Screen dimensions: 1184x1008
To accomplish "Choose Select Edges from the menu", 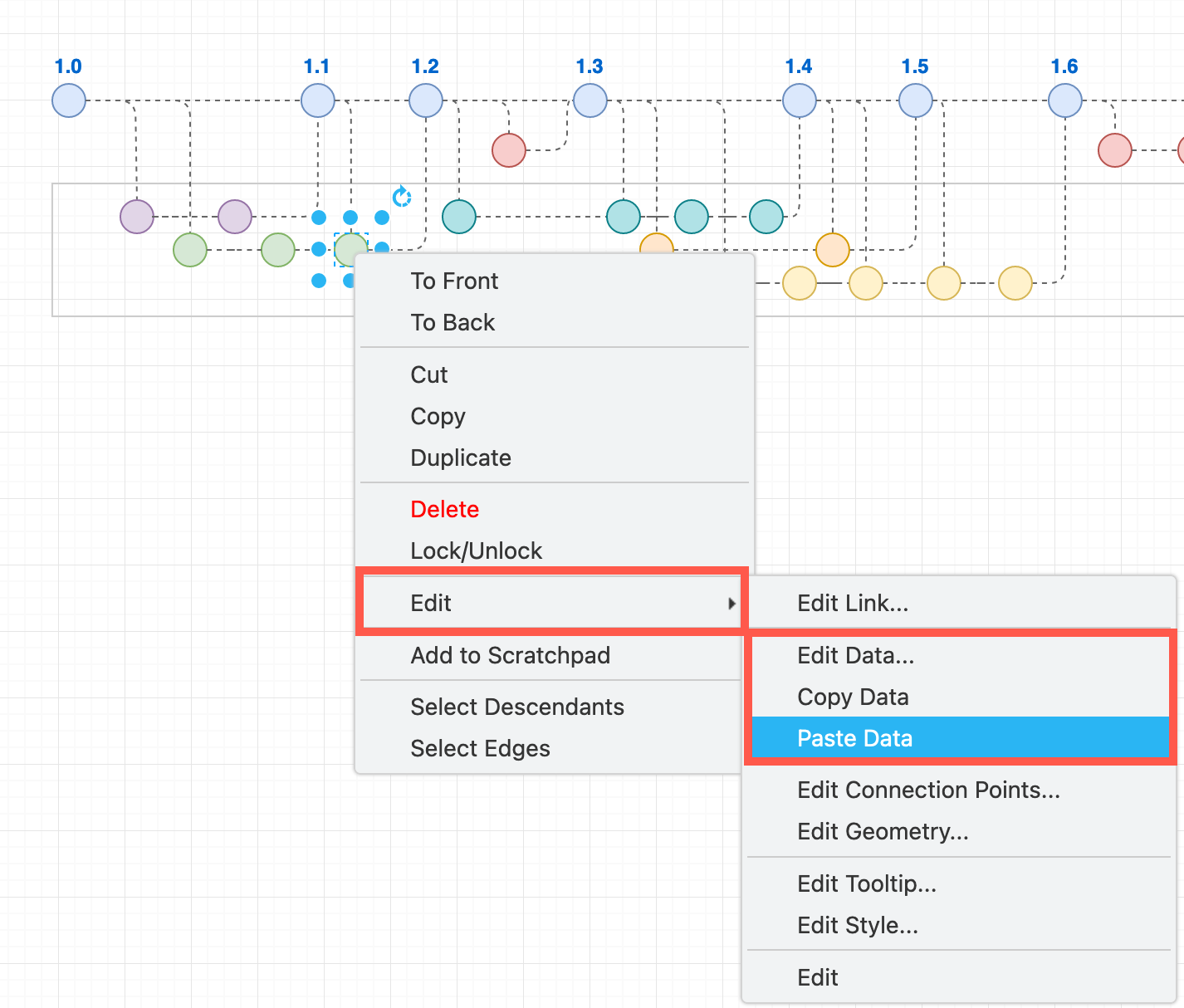I will click(x=480, y=748).
